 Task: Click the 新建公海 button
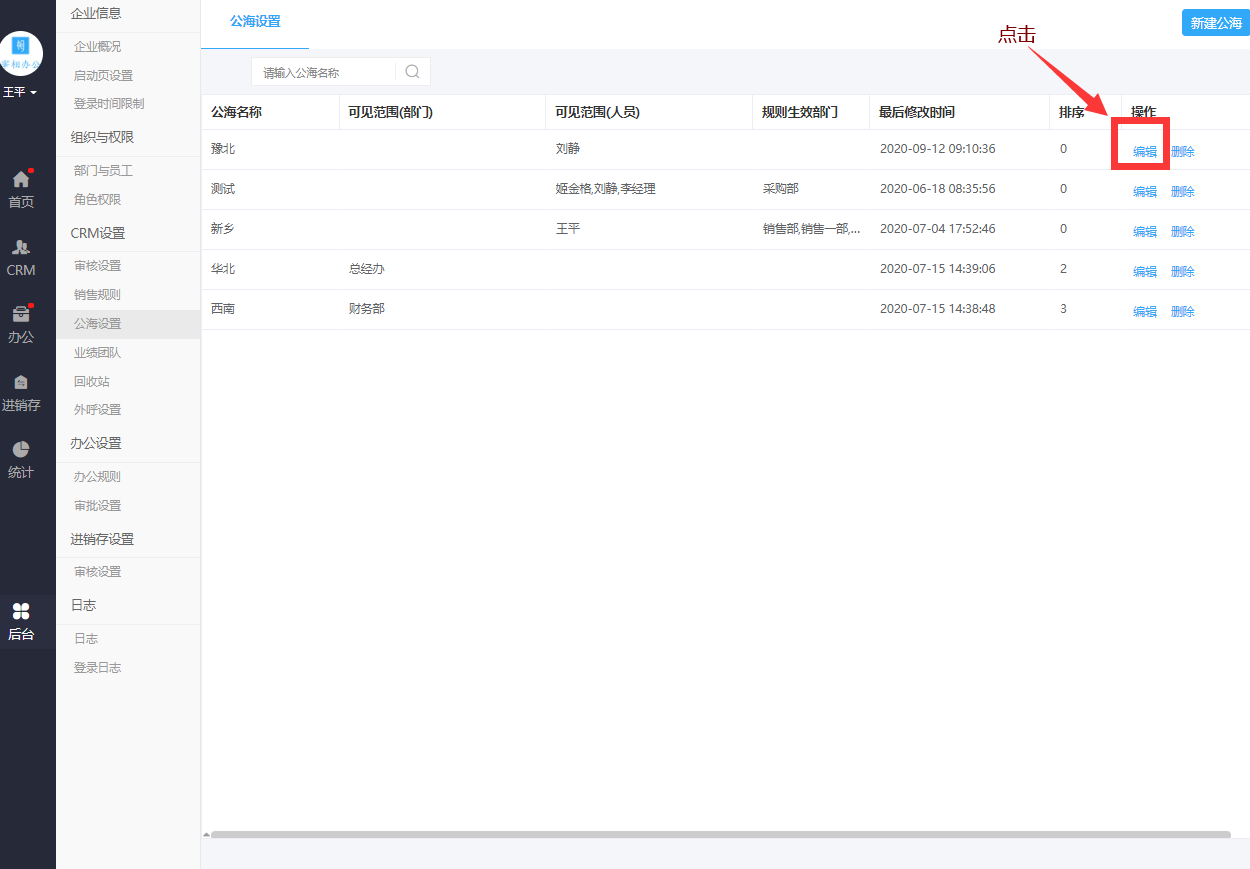point(1216,23)
